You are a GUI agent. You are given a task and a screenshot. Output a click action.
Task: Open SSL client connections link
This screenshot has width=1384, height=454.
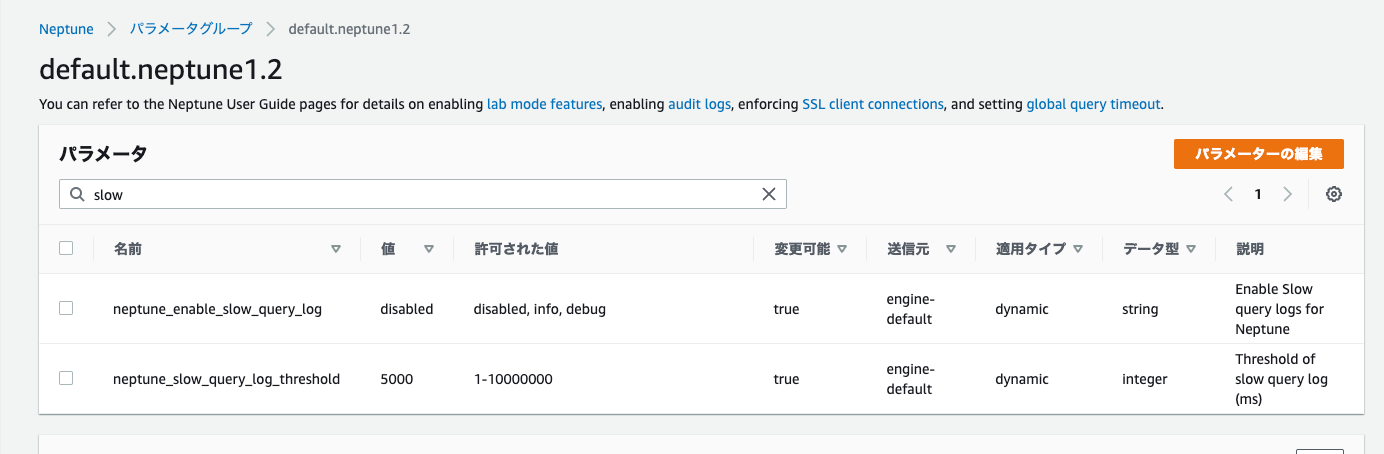pyautogui.click(x=873, y=104)
